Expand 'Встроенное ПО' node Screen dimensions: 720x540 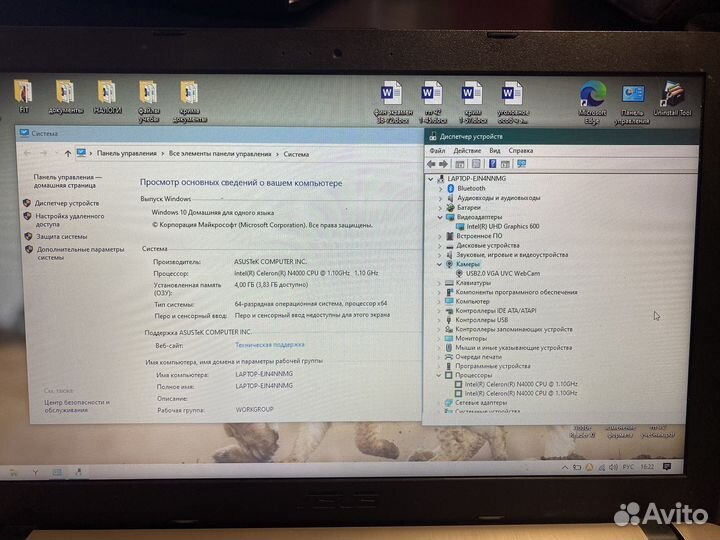[x=440, y=236]
